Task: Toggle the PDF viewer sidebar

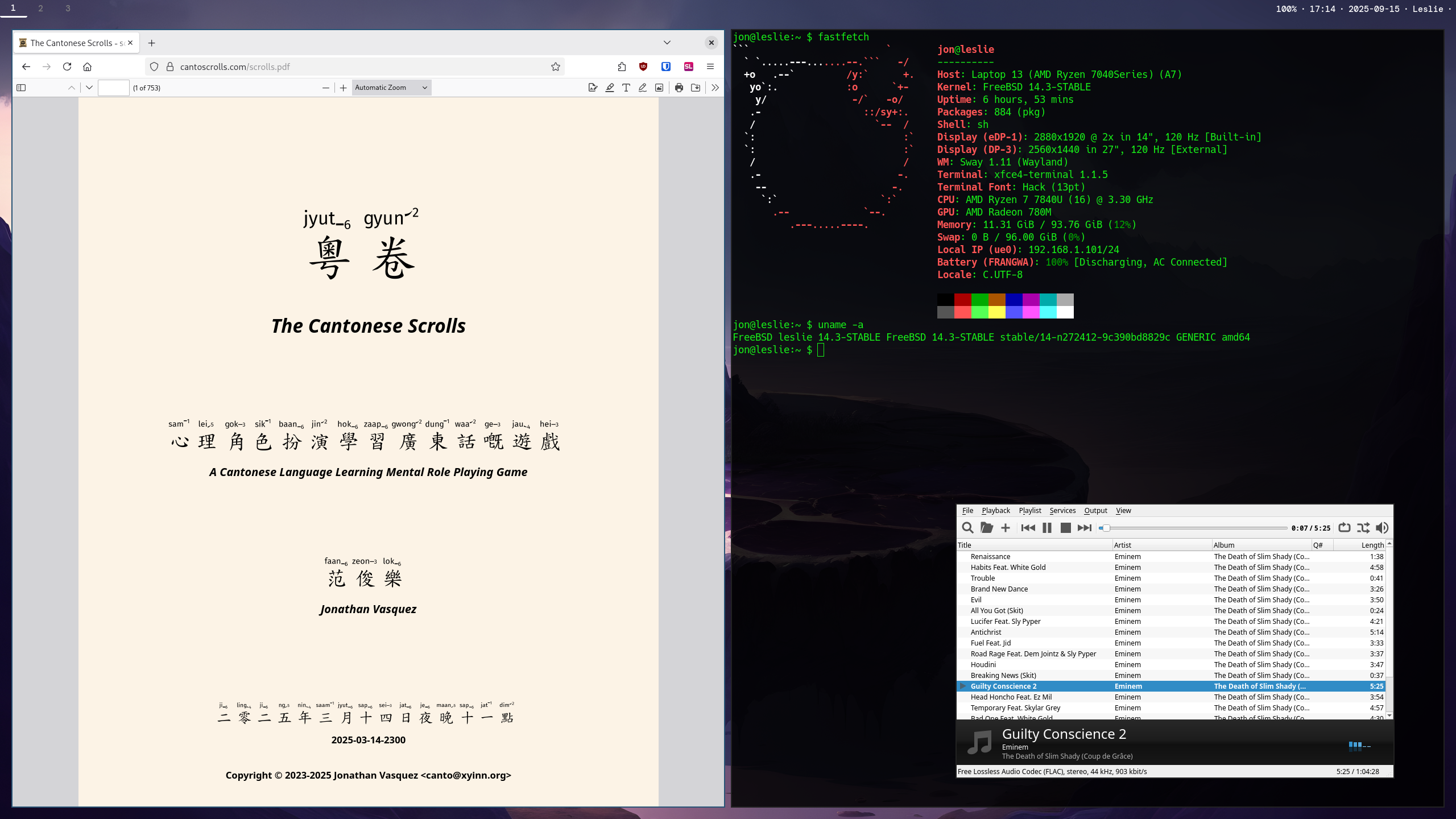Action: point(21,88)
